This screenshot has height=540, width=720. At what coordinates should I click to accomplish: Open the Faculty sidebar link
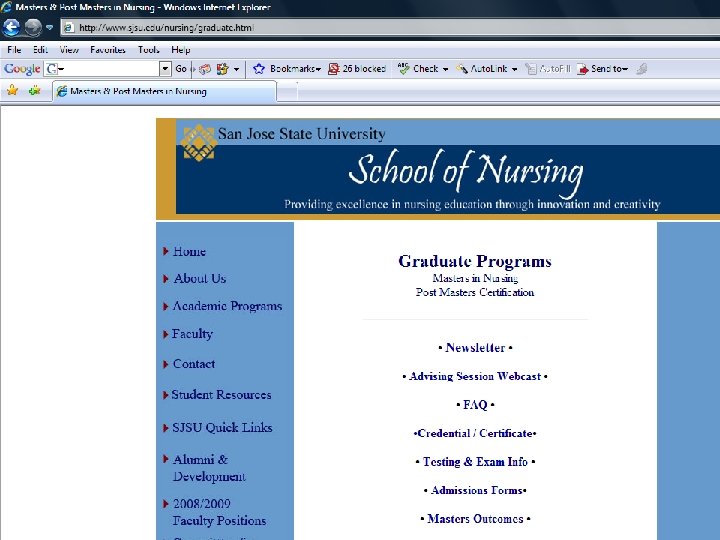[192, 334]
